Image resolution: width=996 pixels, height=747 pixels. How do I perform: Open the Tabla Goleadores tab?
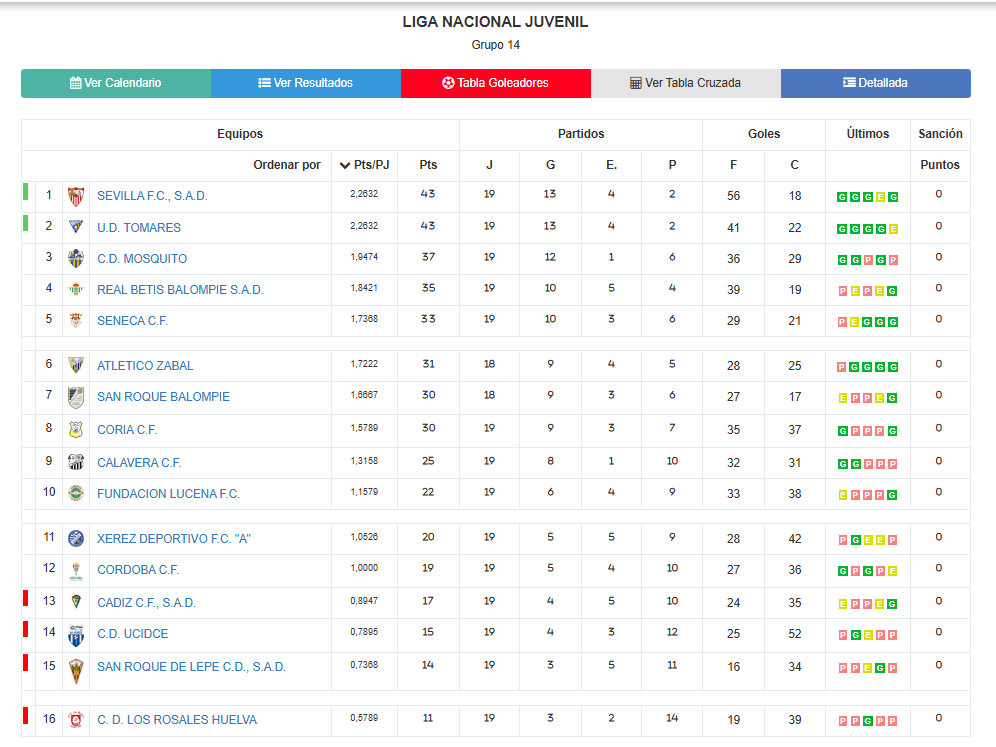click(x=495, y=83)
